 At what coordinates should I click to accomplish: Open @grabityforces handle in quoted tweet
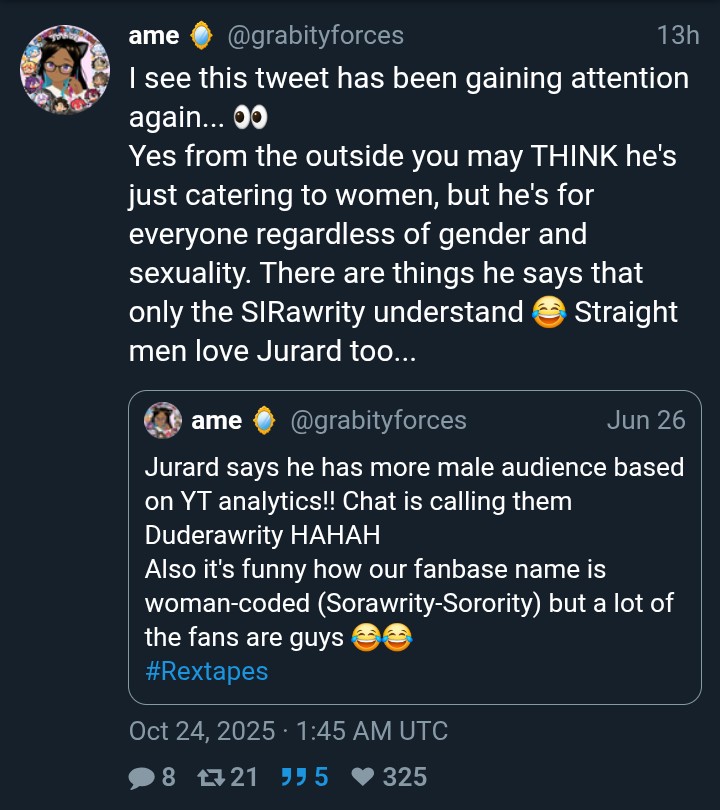pos(378,420)
